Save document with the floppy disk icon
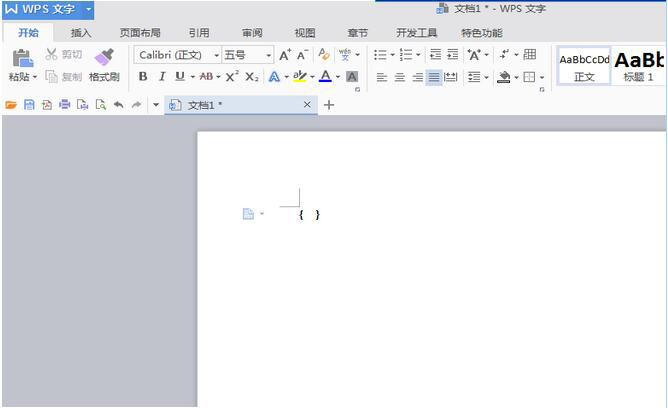This screenshot has height=408, width=668. (29, 105)
